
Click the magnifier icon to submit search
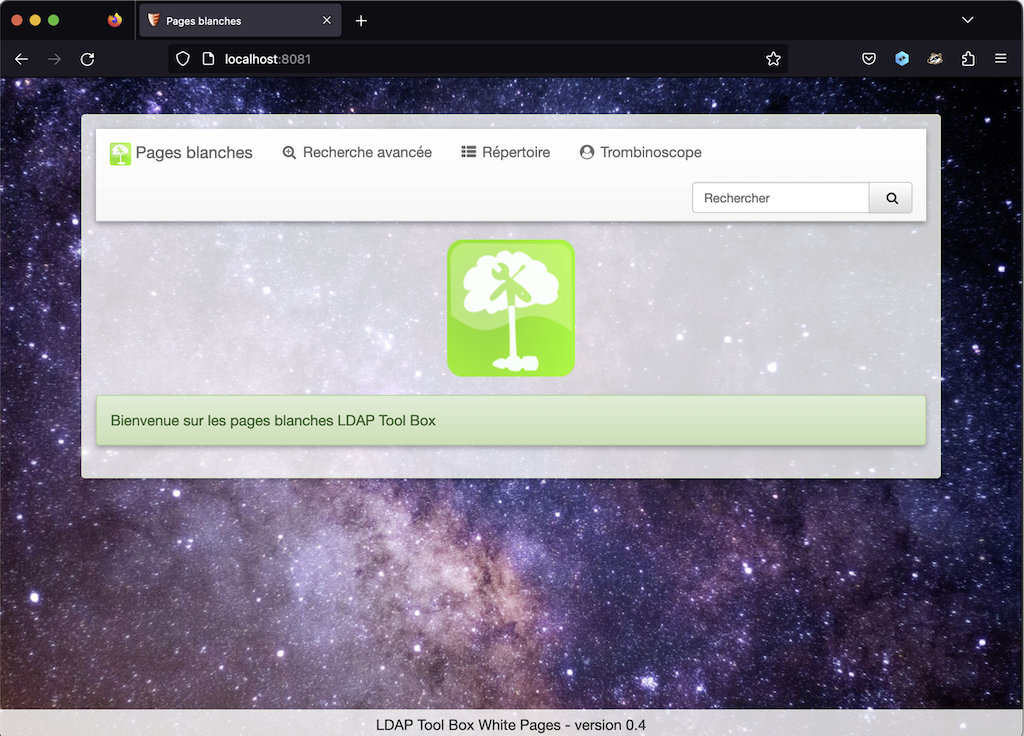tap(890, 197)
